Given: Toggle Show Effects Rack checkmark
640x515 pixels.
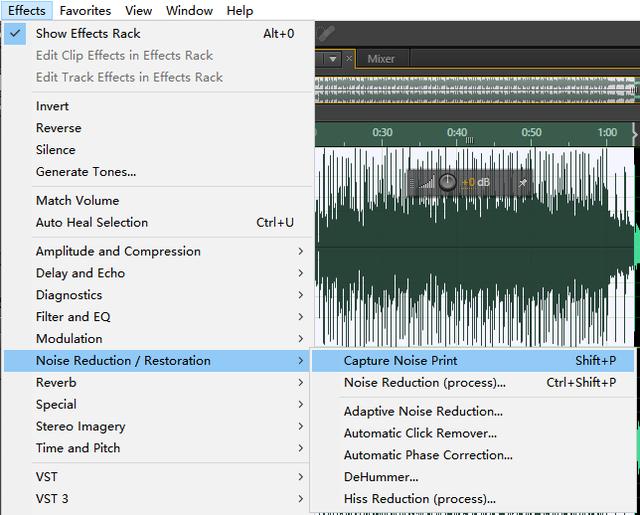Looking at the screenshot, I should [15, 33].
